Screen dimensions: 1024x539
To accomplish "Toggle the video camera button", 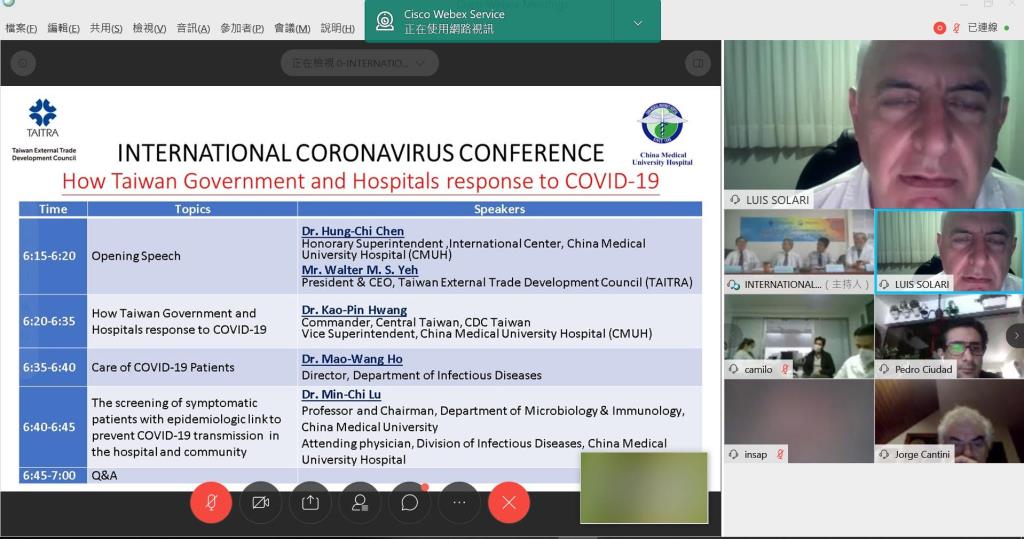I will point(261,502).
